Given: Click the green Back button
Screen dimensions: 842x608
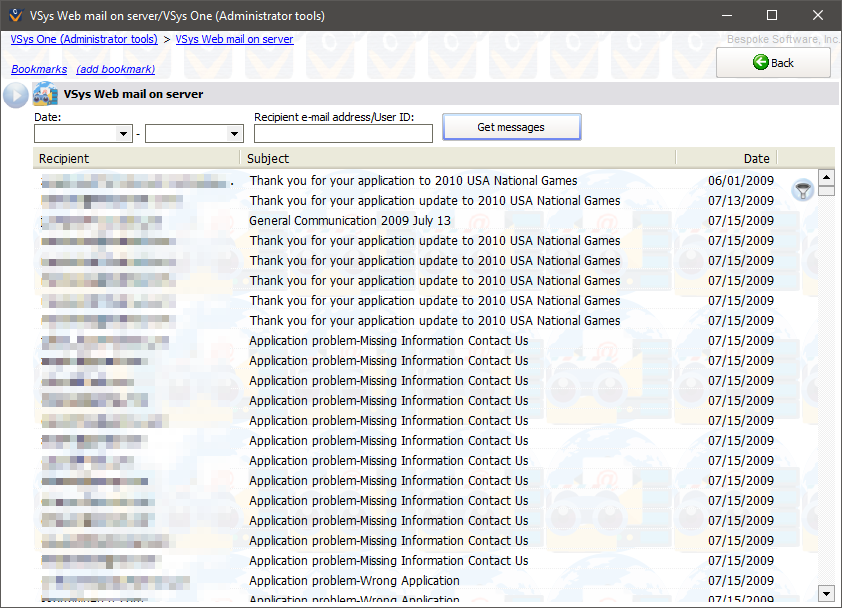Looking at the screenshot, I should point(773,63).
